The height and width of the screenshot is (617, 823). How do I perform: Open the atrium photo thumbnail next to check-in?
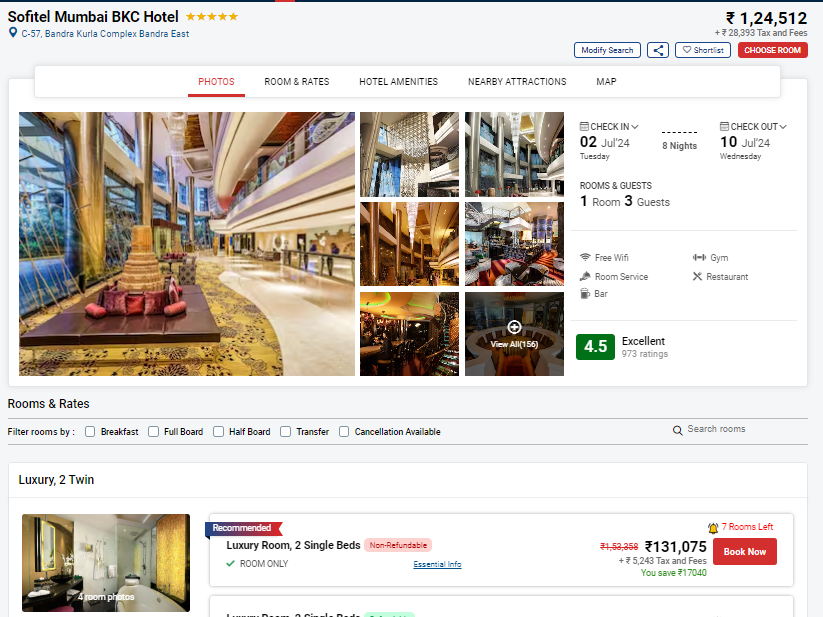tap(514, 154)
